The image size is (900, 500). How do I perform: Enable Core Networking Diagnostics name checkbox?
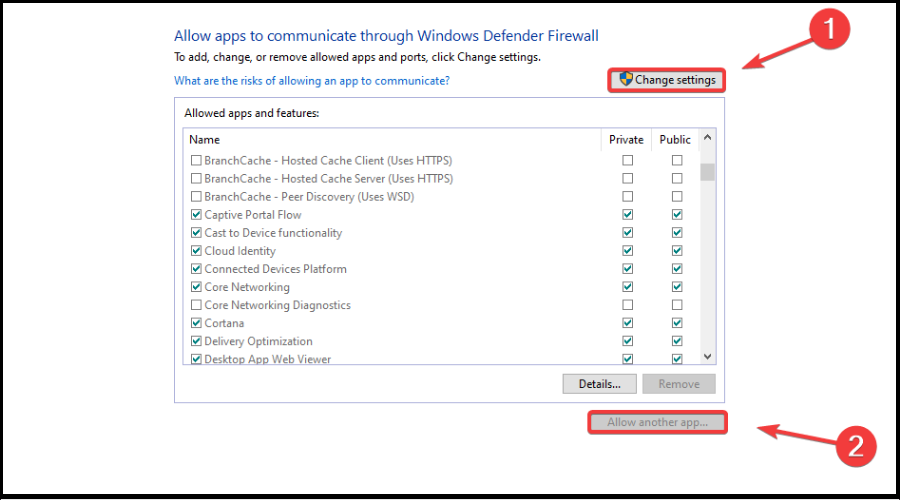[x=196, y=305]
